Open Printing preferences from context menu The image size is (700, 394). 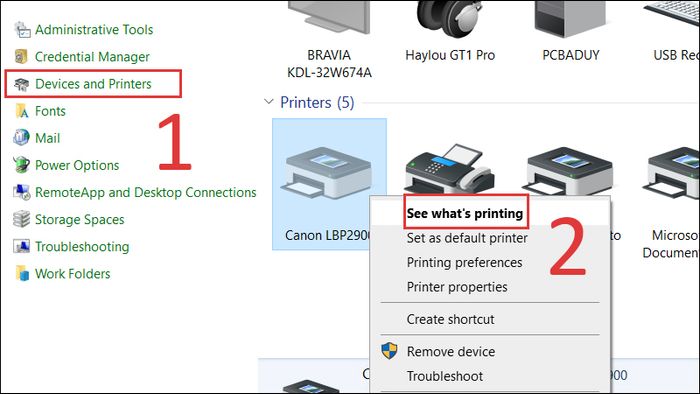point(464,262)
